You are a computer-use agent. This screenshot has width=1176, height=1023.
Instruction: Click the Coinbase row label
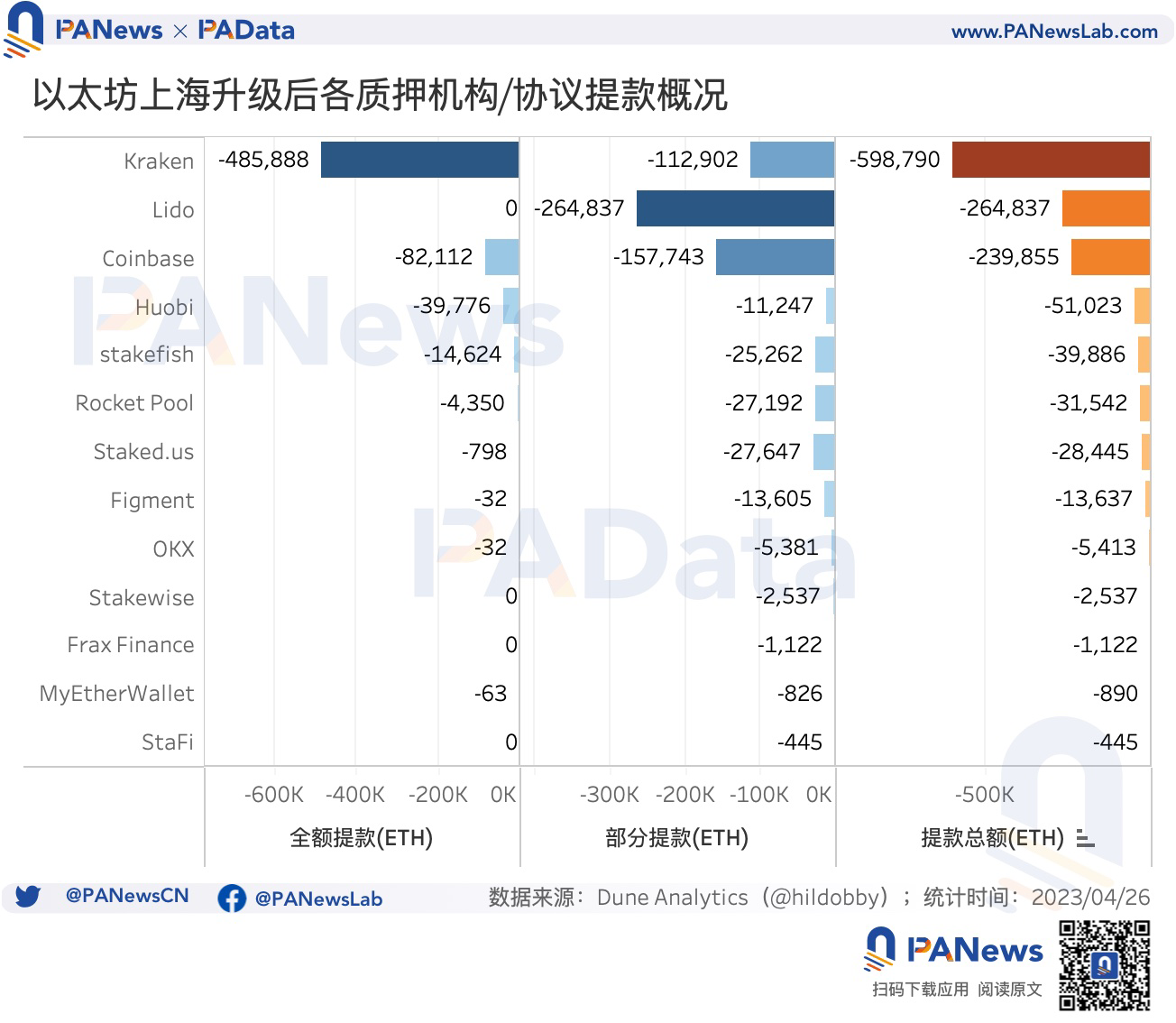(x=148, y=259)
